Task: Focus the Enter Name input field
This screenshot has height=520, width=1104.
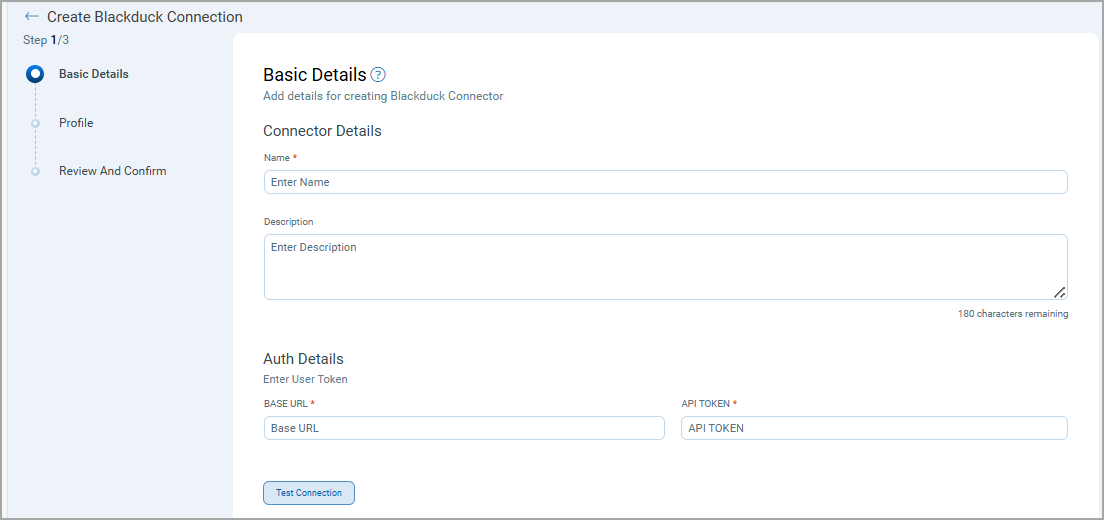Action: pos(665,182)
